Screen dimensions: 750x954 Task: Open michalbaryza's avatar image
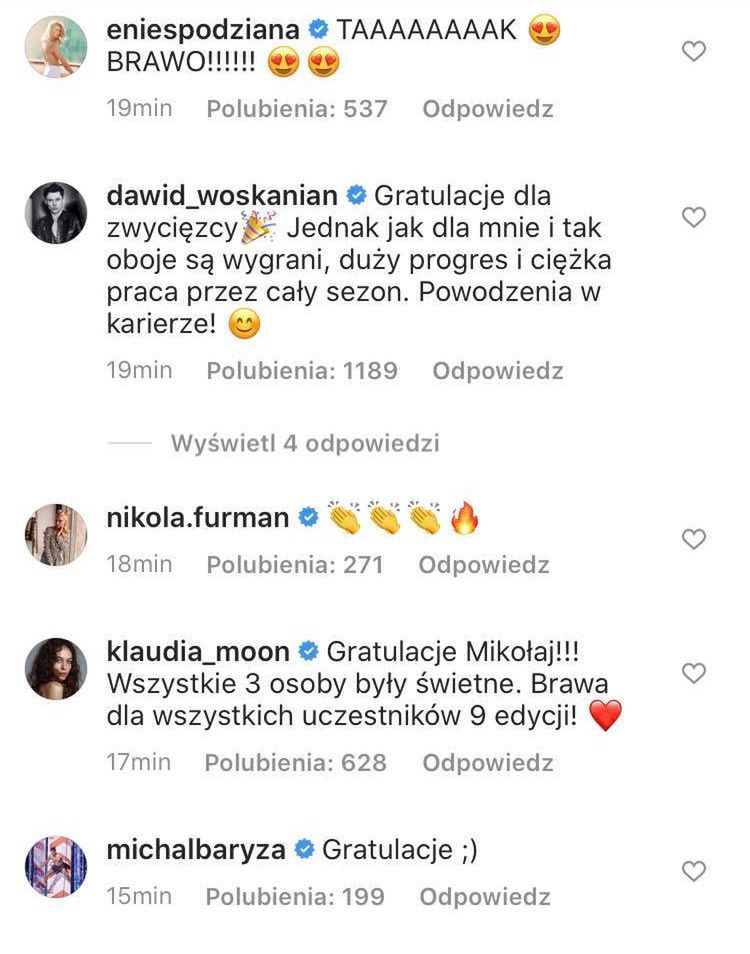tap(55, 866)
